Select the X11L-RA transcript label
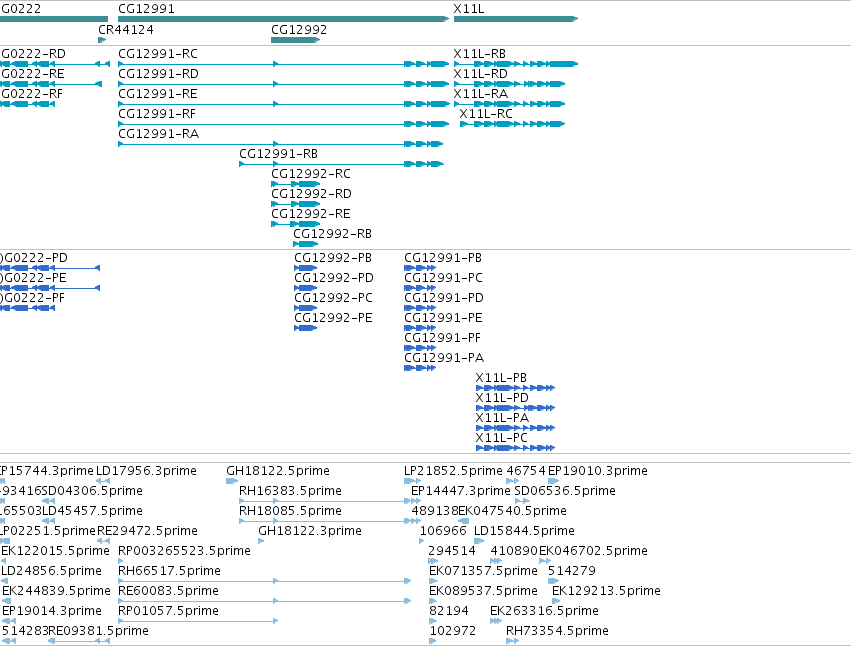851x646 pixels. point(481,94)
